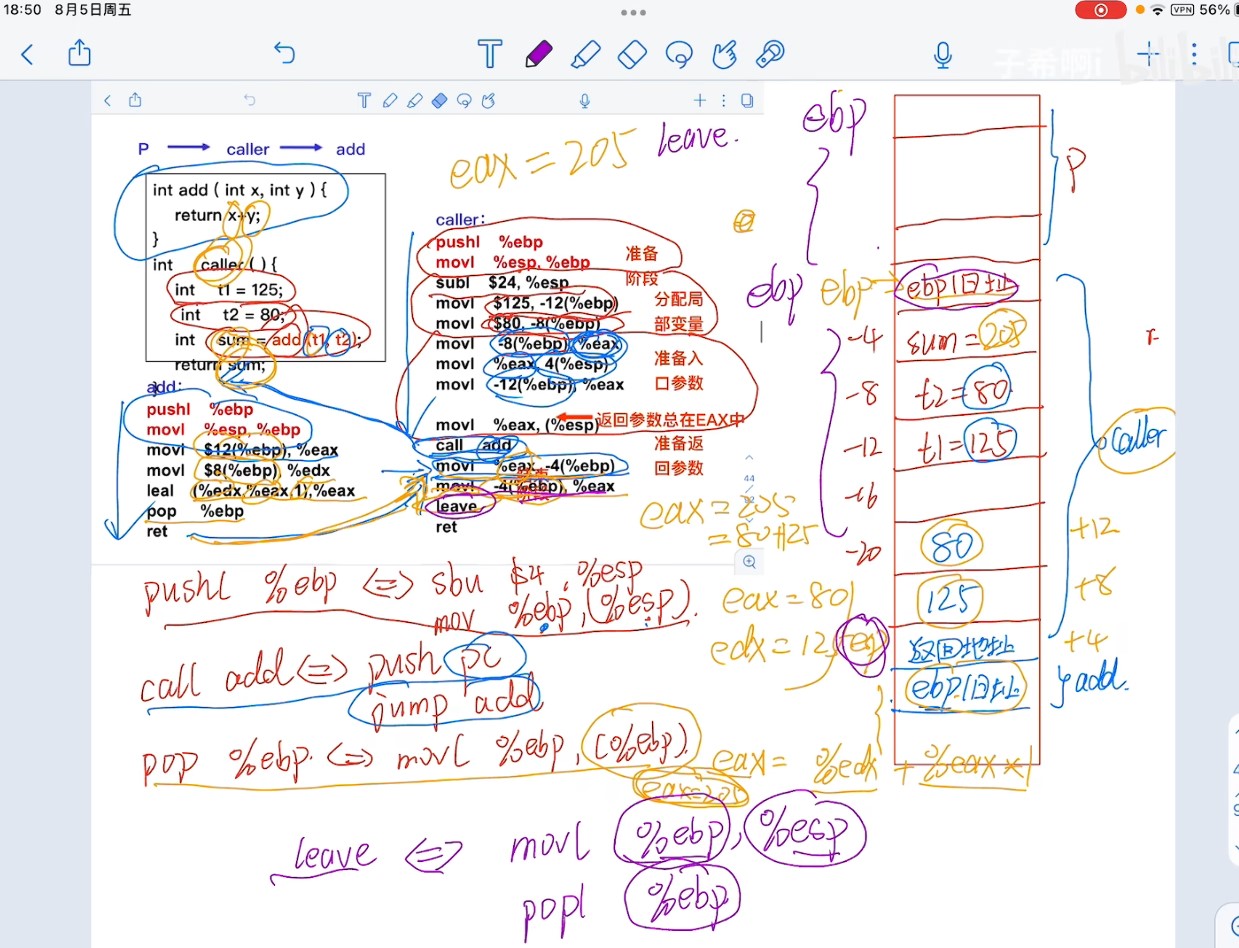The image size is (1239, 948).
Task: Select the Text tool
Action: point(489,54)
